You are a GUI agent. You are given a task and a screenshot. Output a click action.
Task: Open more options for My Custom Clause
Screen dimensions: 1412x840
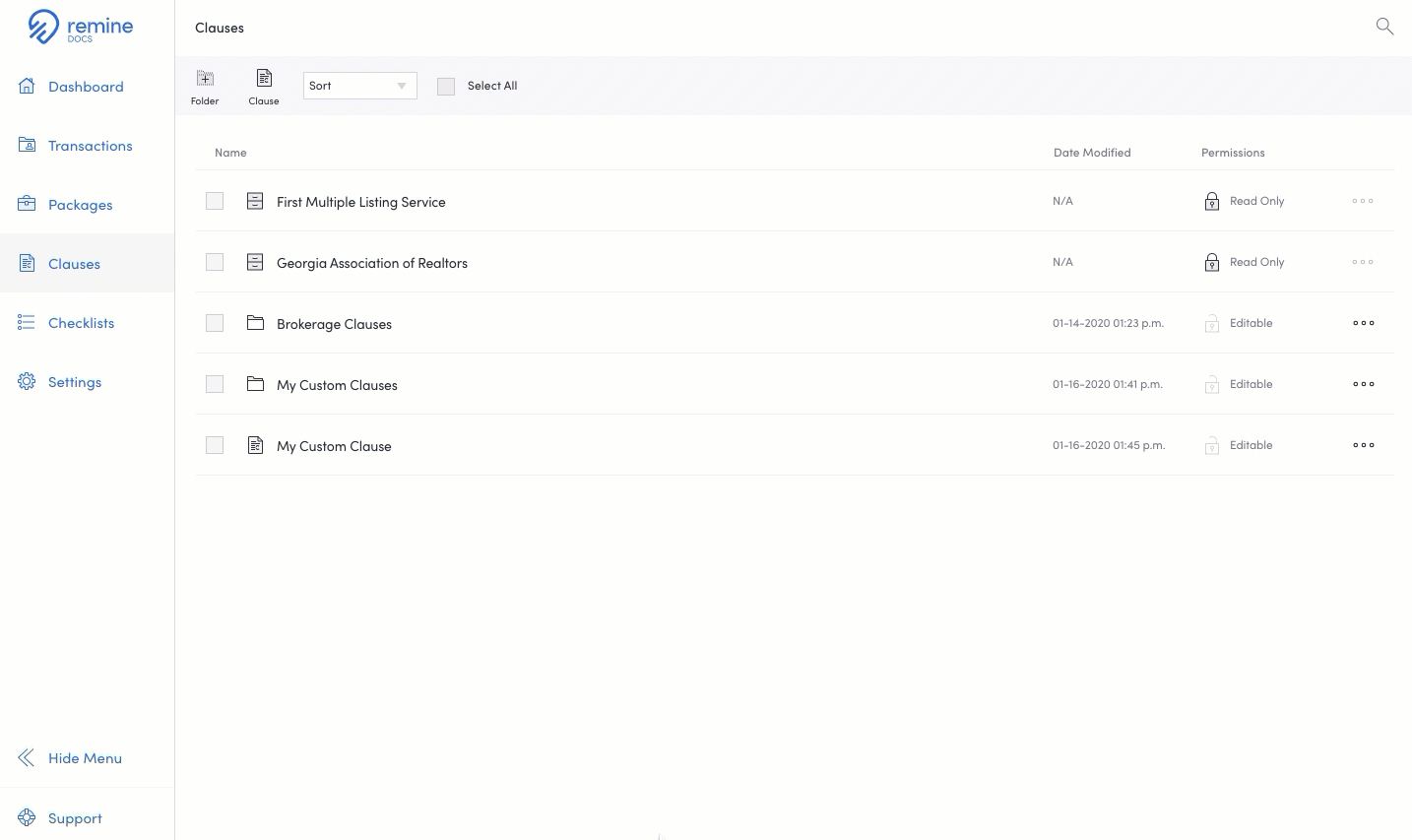click(x=1363, y=445)
